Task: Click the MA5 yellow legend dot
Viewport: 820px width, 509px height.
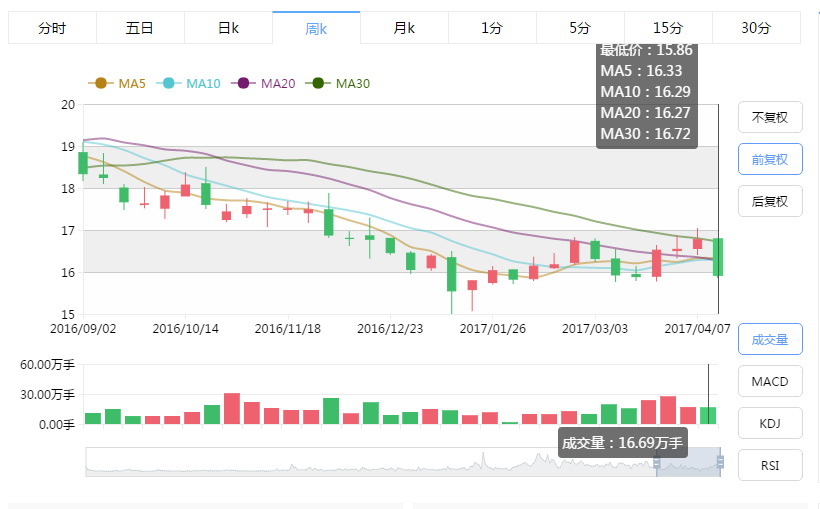Action: pyautogui.click(x=101, y=83)
